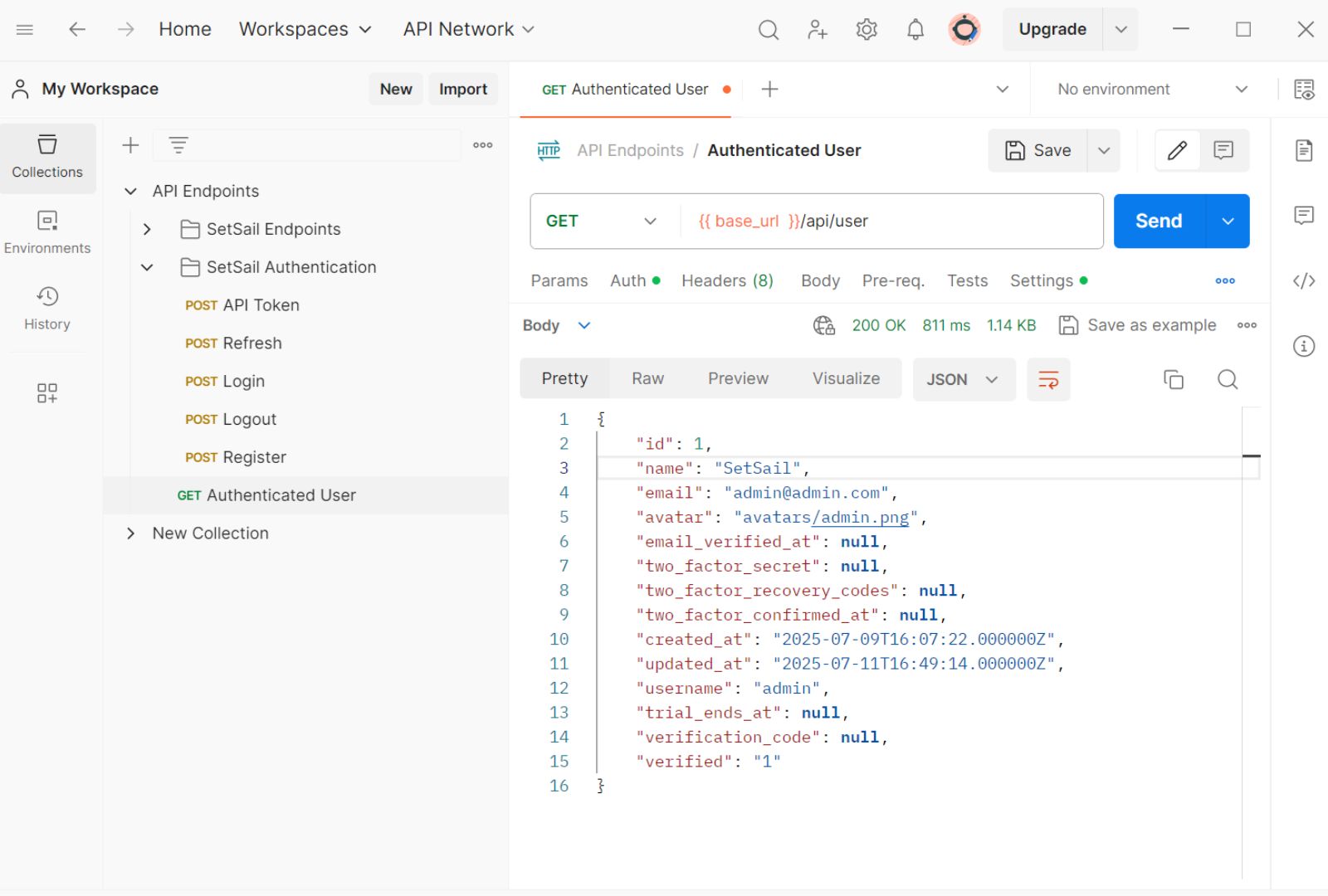Switch to the Params tab

point(559,280)
